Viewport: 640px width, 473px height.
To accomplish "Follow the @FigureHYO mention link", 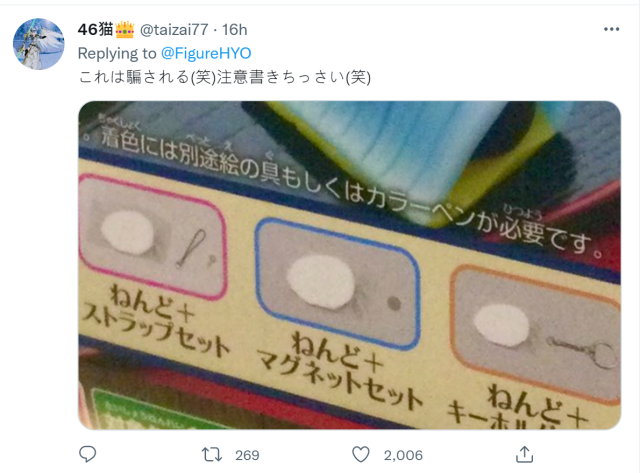I will pyautogui.click(x=206, y=53).
